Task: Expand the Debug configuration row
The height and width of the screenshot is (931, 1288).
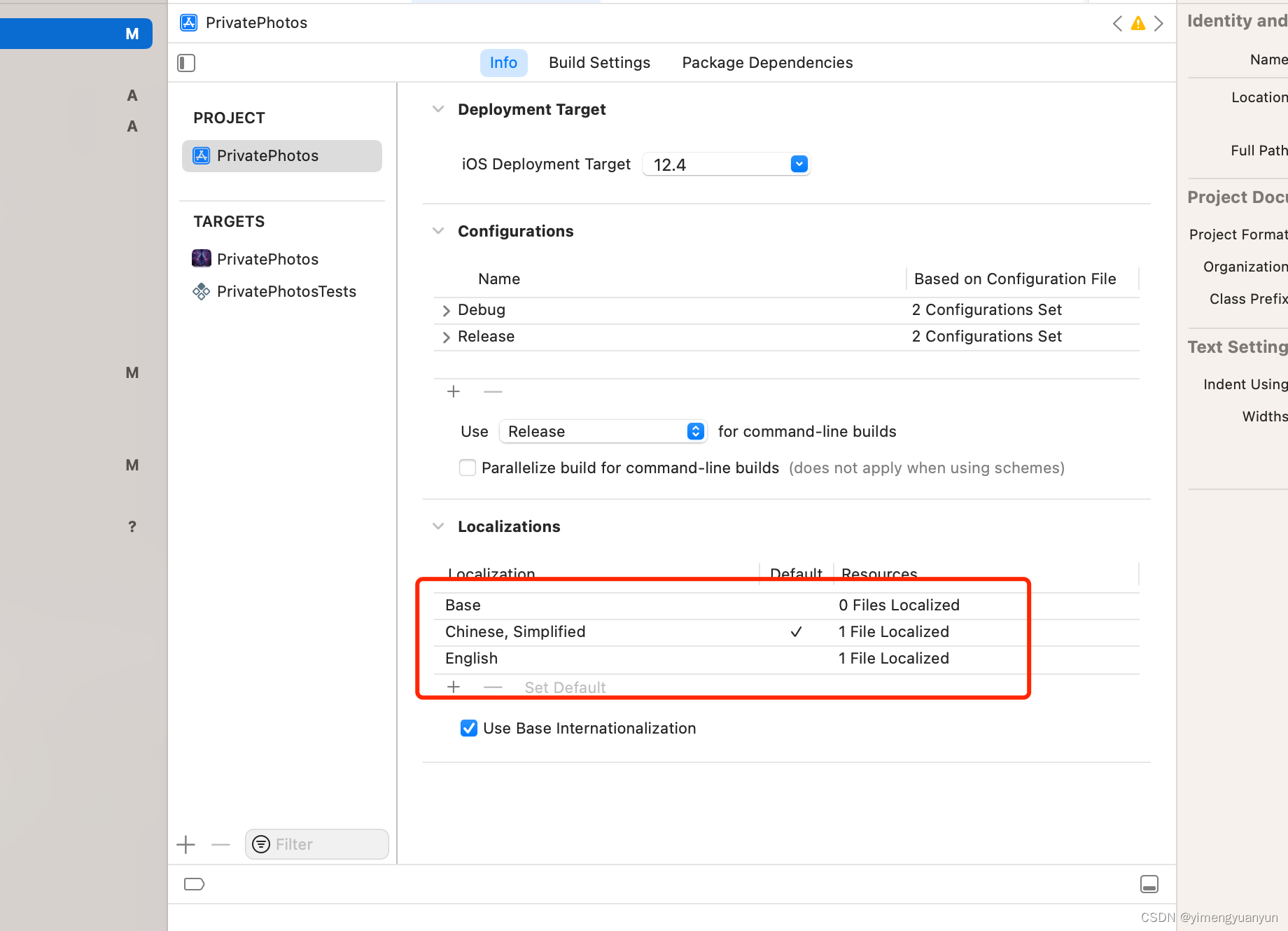Action: [447, 310]
